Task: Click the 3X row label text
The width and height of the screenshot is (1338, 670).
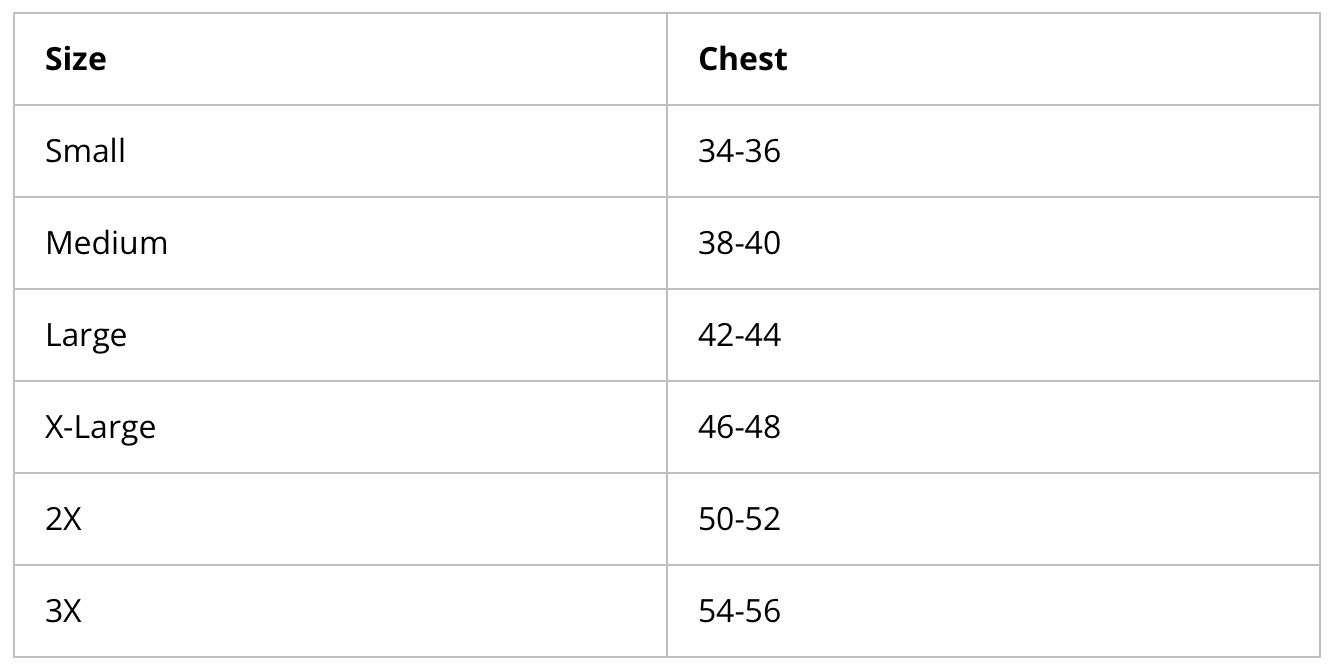Action: click(x=64, y=612)
